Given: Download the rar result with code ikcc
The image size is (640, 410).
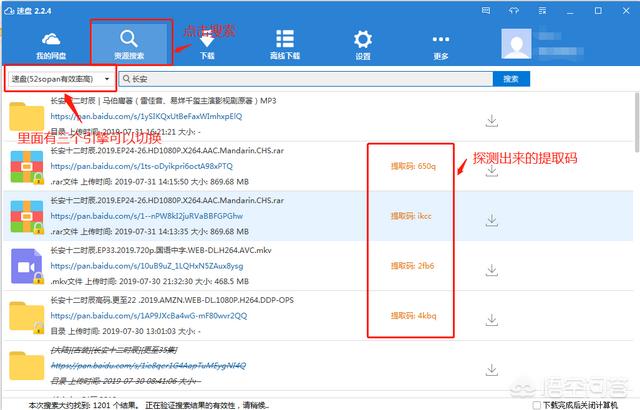Looking at the screenshot, I should click(492, 220).
